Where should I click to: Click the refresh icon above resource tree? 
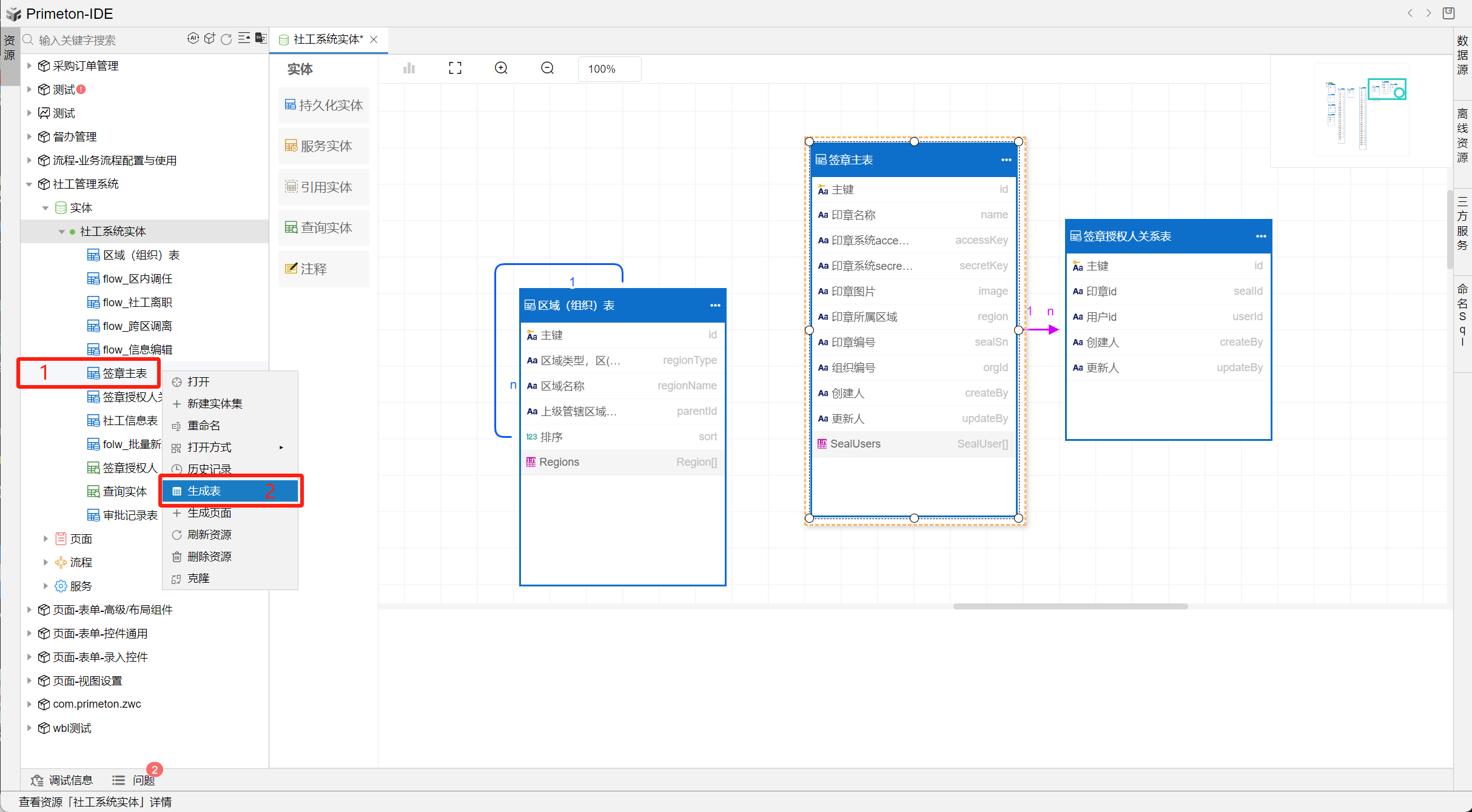(226, 39)
